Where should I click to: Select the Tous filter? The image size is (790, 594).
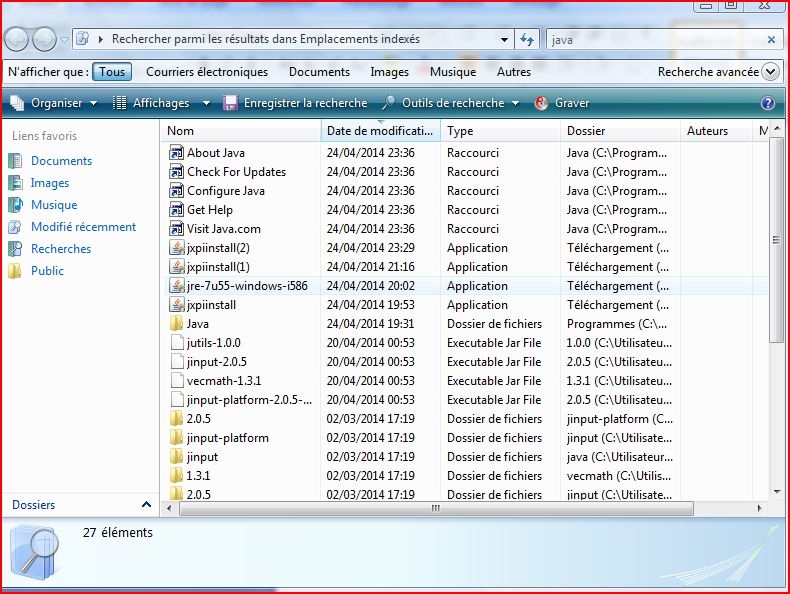tap(112, 72)
